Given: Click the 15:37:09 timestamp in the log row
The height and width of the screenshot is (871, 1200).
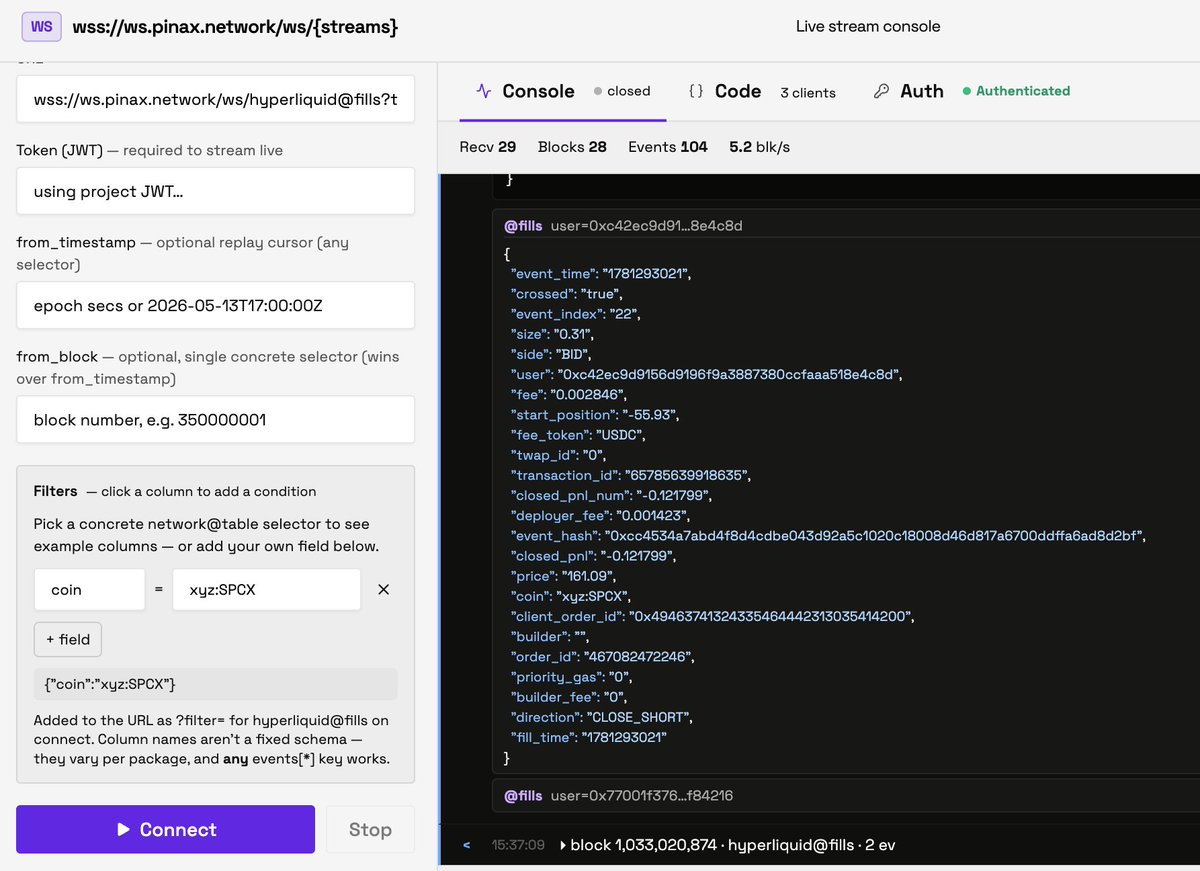Looking at the screenshot, I should [518, 845].
